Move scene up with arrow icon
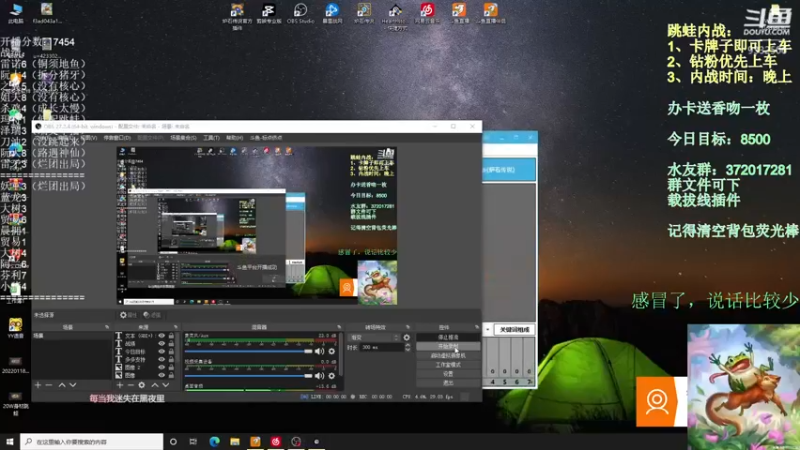This screenshot has width=800, height=450. (x=62, y=385)
